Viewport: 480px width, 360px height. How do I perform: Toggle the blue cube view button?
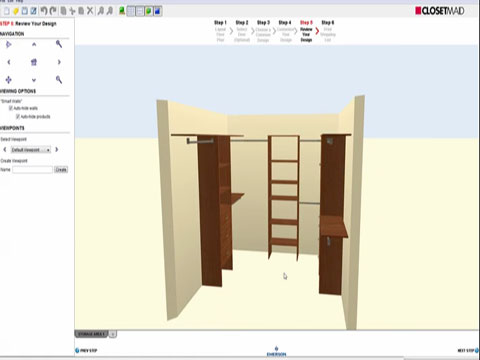pos(157,11)
